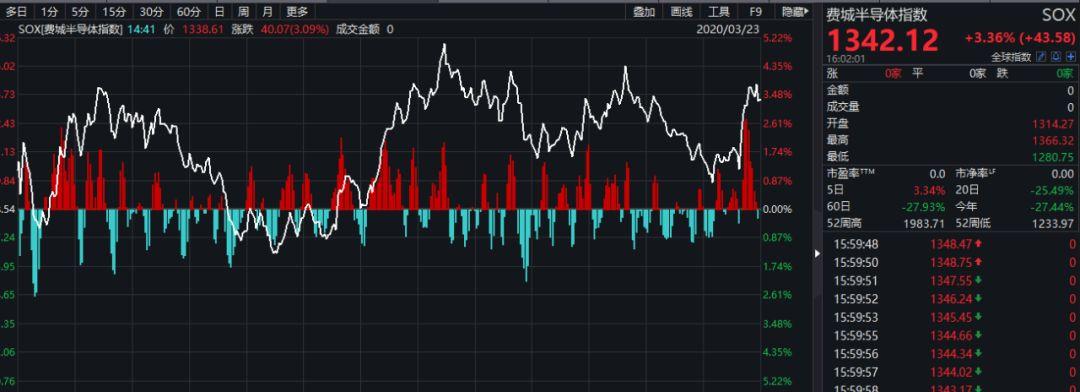Click the 叠加 overlay button
1080x392 pixels.
[x=644, y=12]
